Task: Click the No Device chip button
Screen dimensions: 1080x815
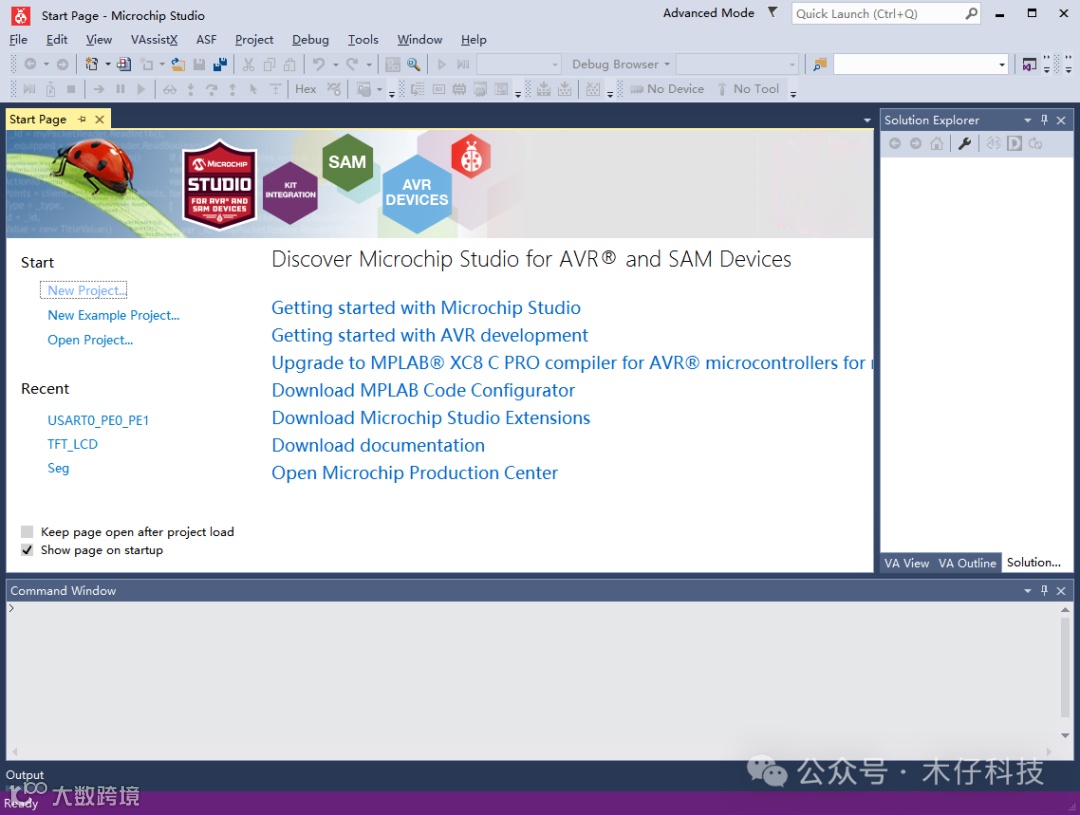Action: point(667,89)
